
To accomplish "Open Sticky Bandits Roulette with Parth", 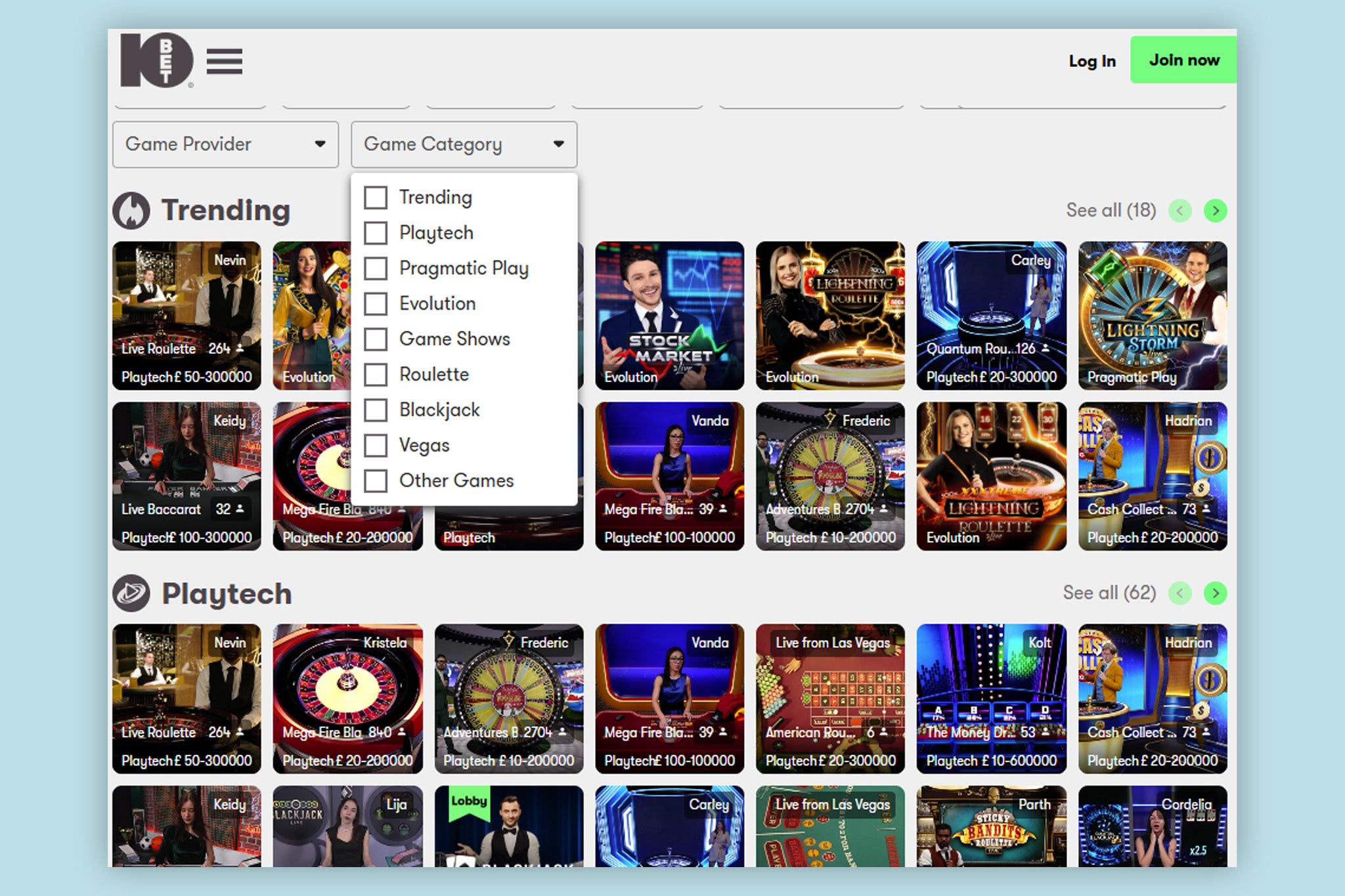I will pyautogui.click(x=992, y=826).
